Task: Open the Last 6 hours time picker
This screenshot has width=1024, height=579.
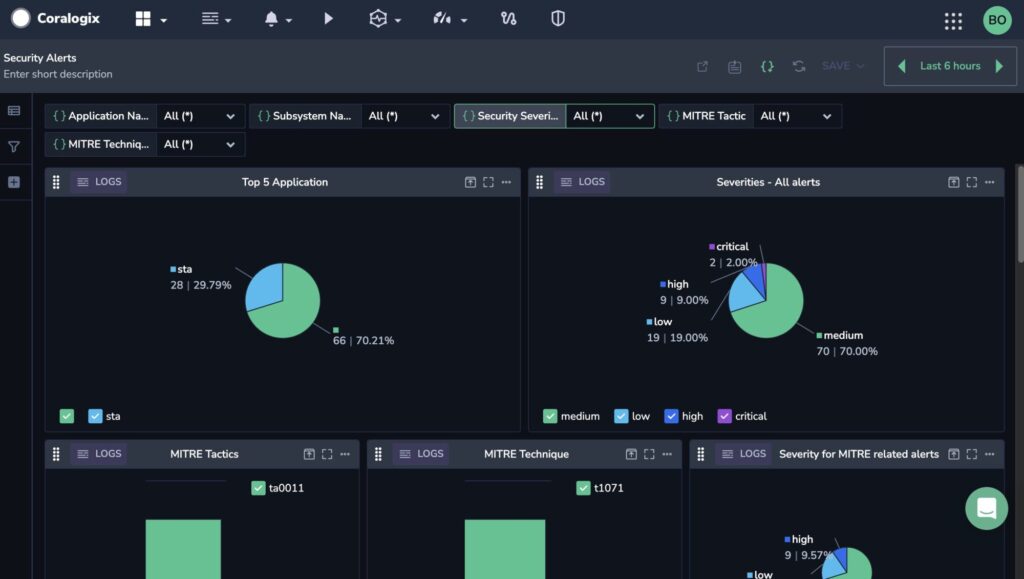Action: point(950,66)
